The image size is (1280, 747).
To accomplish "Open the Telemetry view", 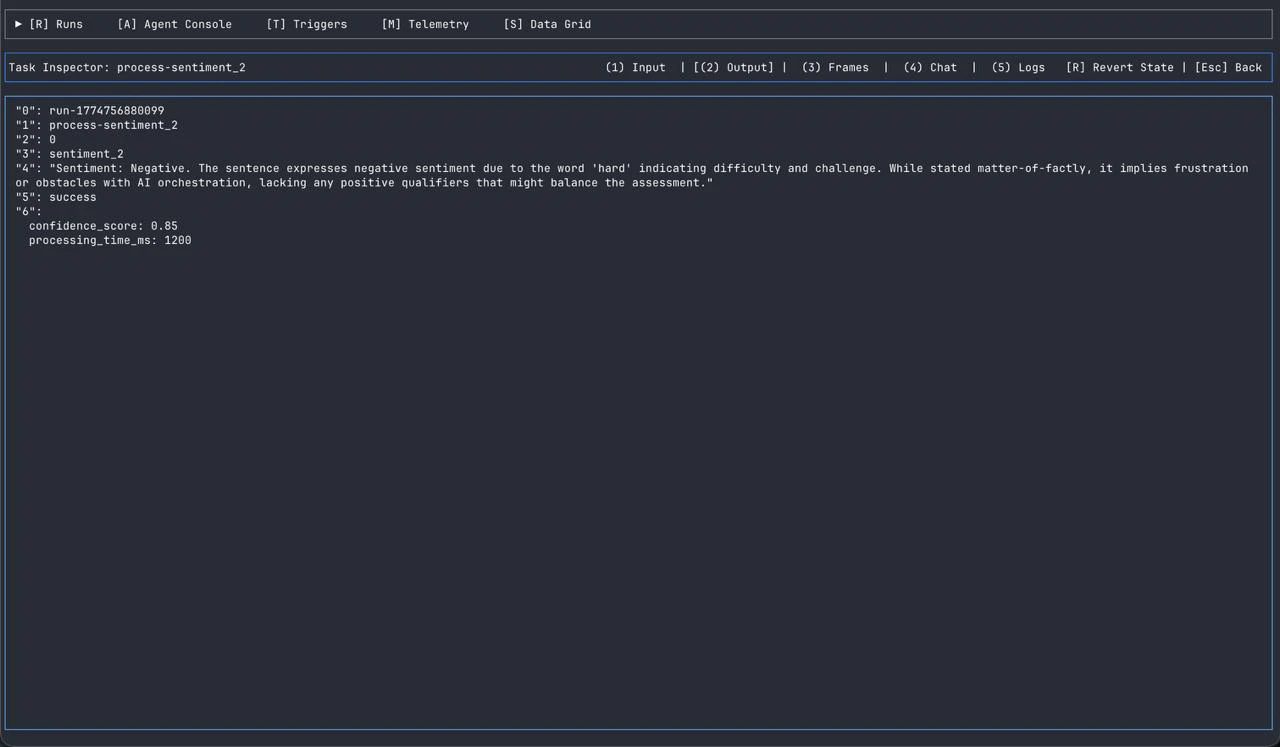I will coord(425,24).
